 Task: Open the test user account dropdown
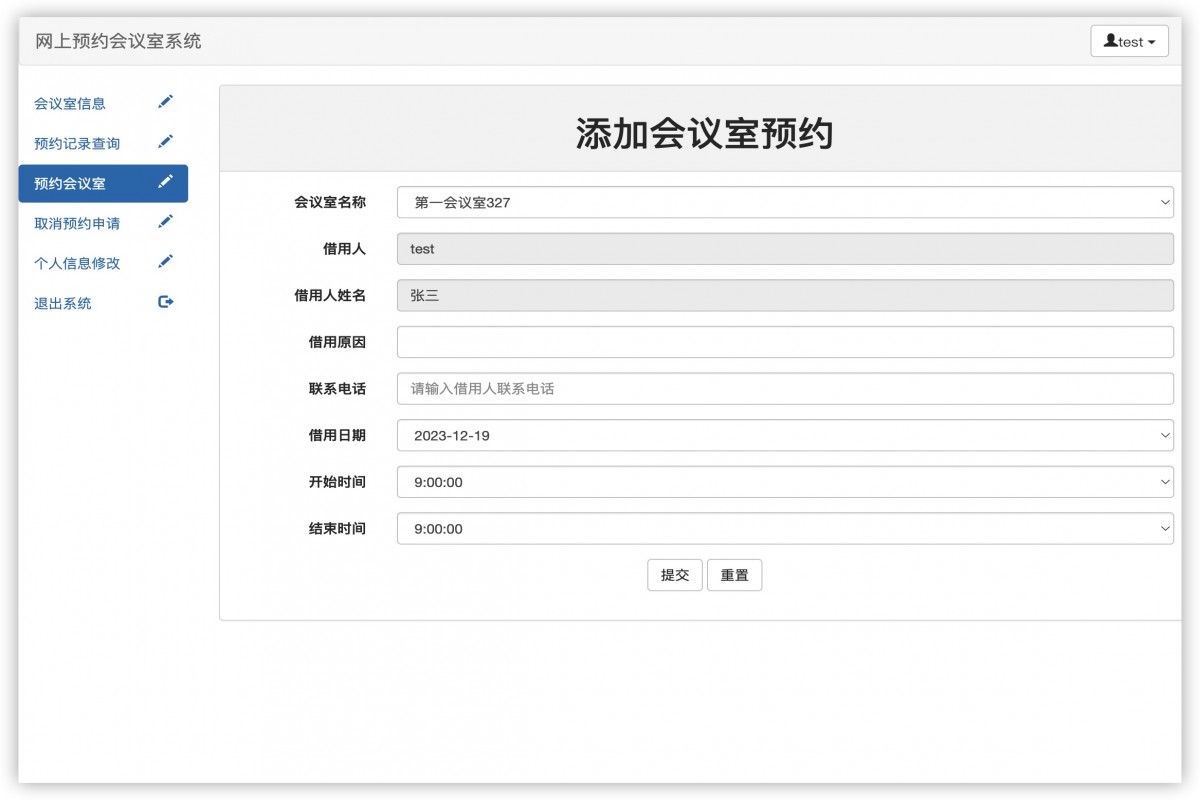tap(1129, 41)
